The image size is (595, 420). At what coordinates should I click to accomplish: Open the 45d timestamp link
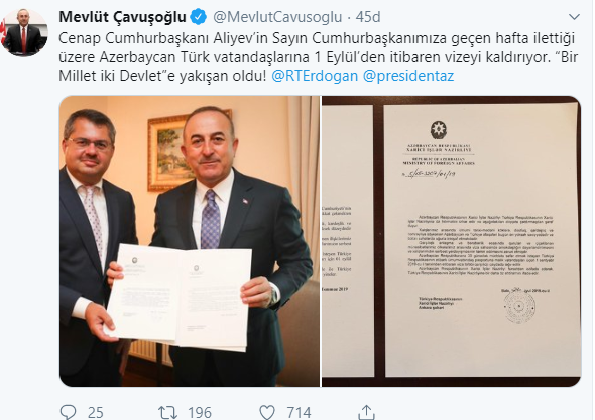(x=368, y=17)
